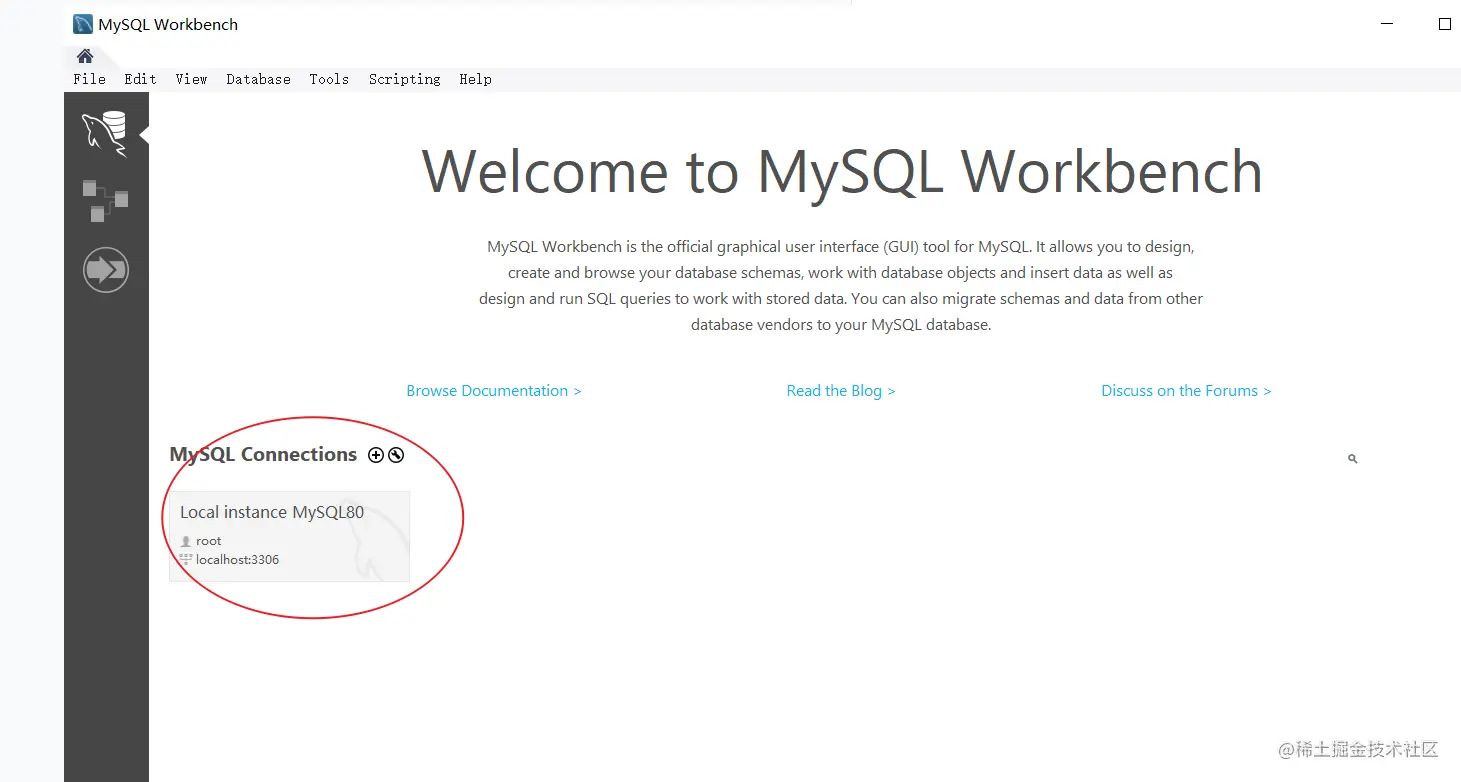This screenshot has height=782, width=1461.
Task: Click the localhost:3306 text on connection tile
Action: [237, 560]
